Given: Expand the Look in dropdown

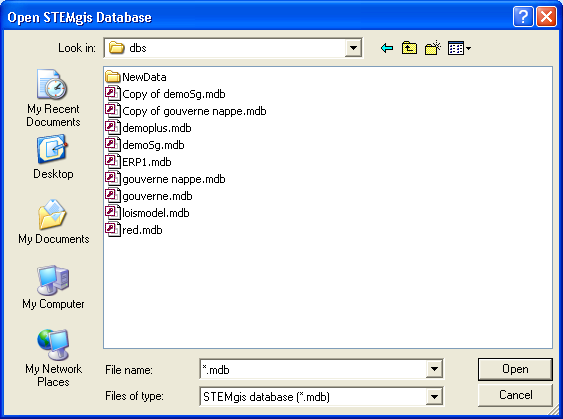Looking at the screenshot, I should tap(353, 48).
